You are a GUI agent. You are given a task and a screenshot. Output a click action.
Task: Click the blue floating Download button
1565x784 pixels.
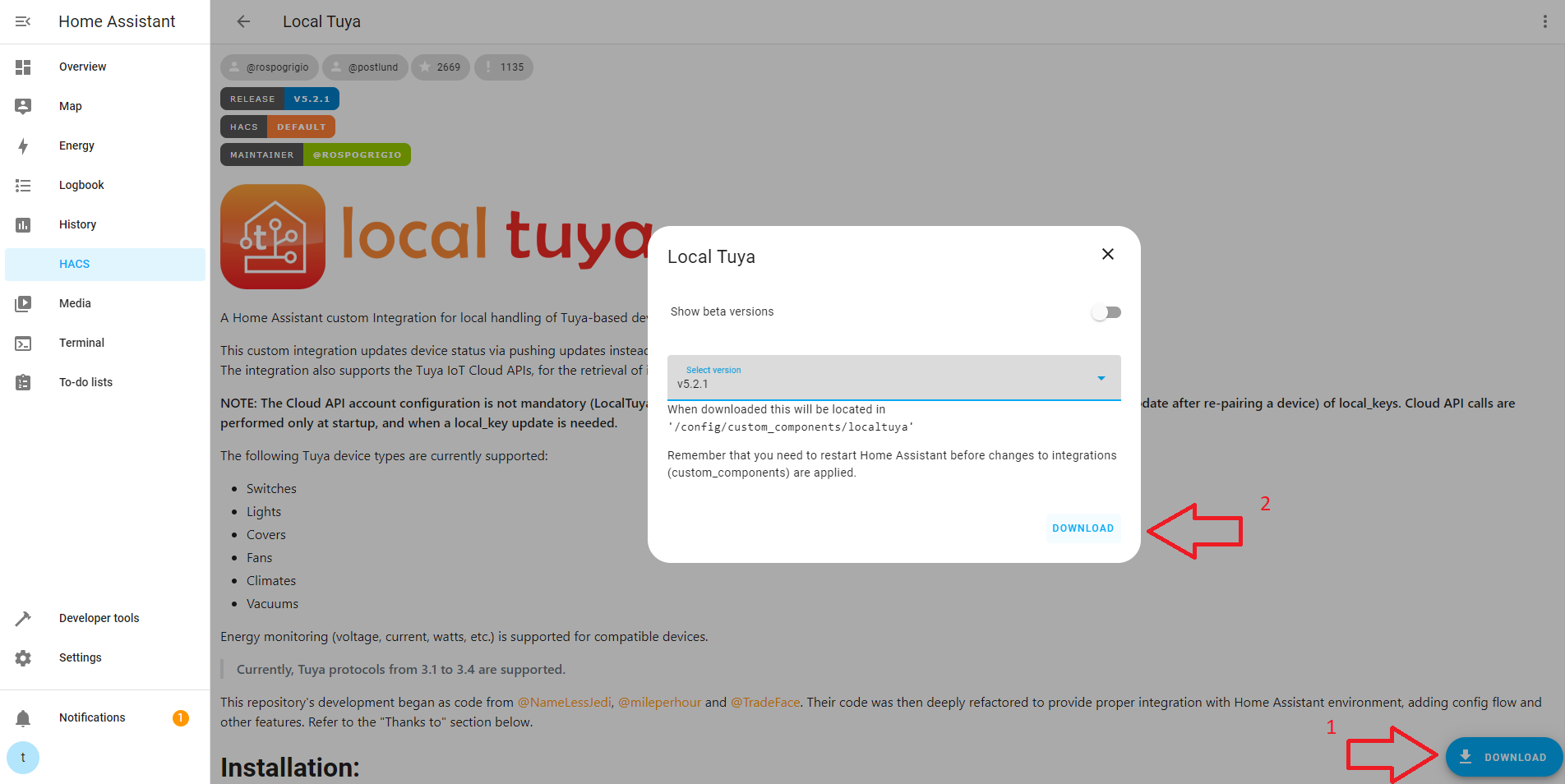1503,757
